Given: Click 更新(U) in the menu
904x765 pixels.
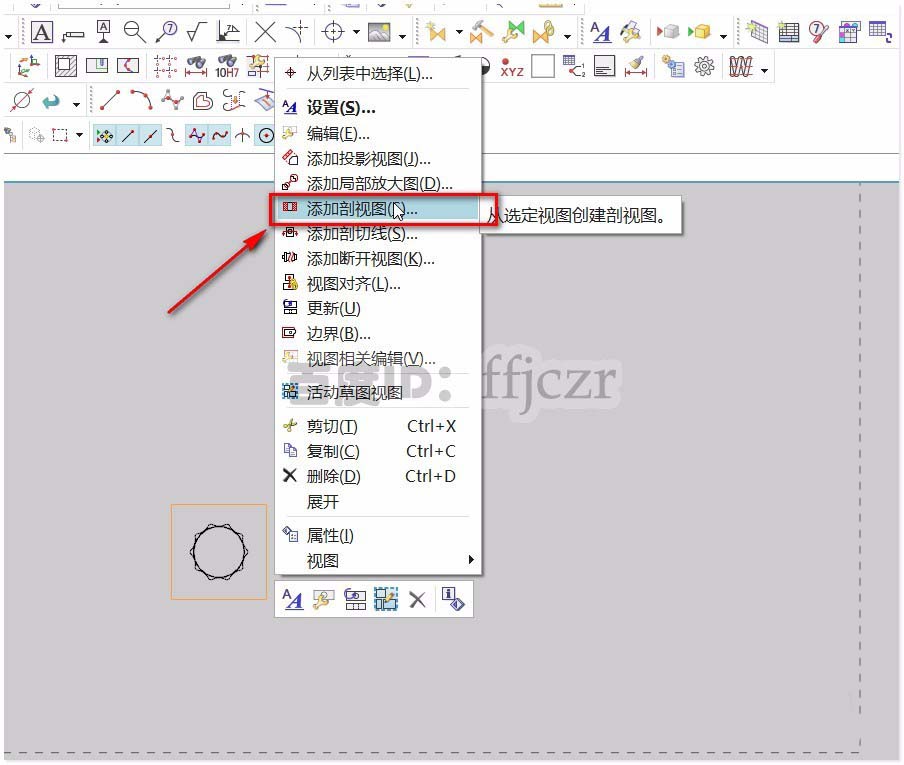Looking at the screenshot, I should 378,308.
